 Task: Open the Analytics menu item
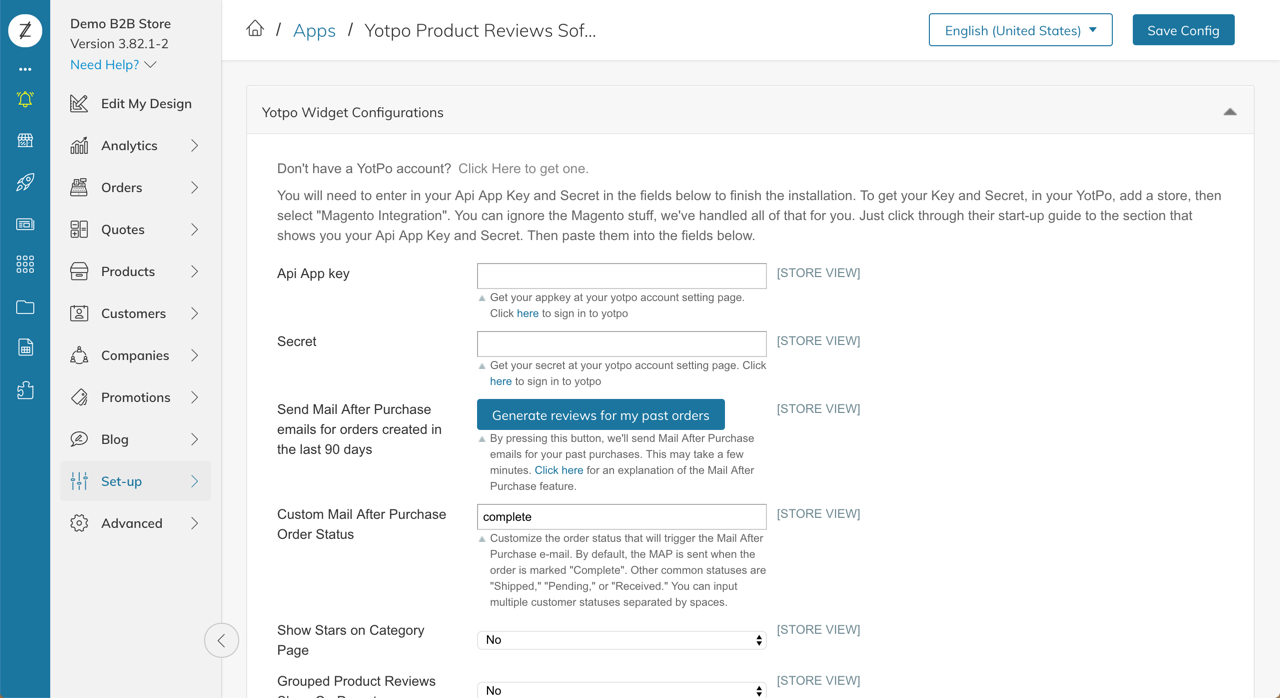coord(136,145)
